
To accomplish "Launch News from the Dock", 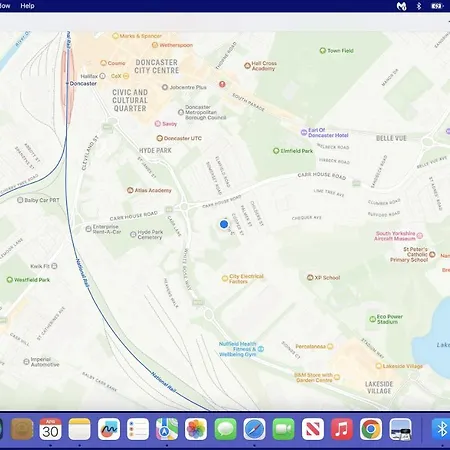I will pyautogui.click(x=313, y=429).
